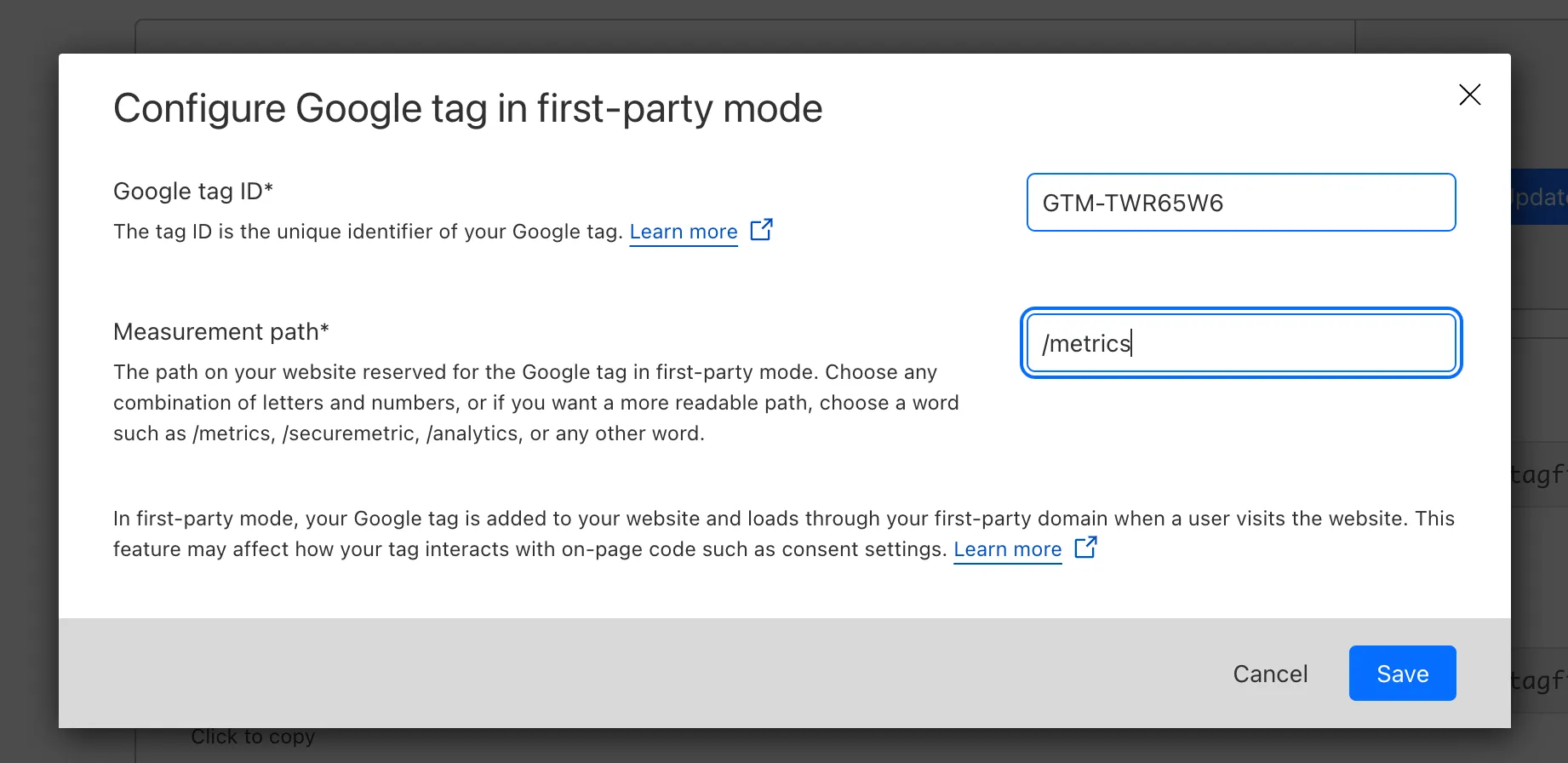Click the 'Measurement path*' label
The image size is (1568, 763).
pyautogui.click(x=220, y=331)
